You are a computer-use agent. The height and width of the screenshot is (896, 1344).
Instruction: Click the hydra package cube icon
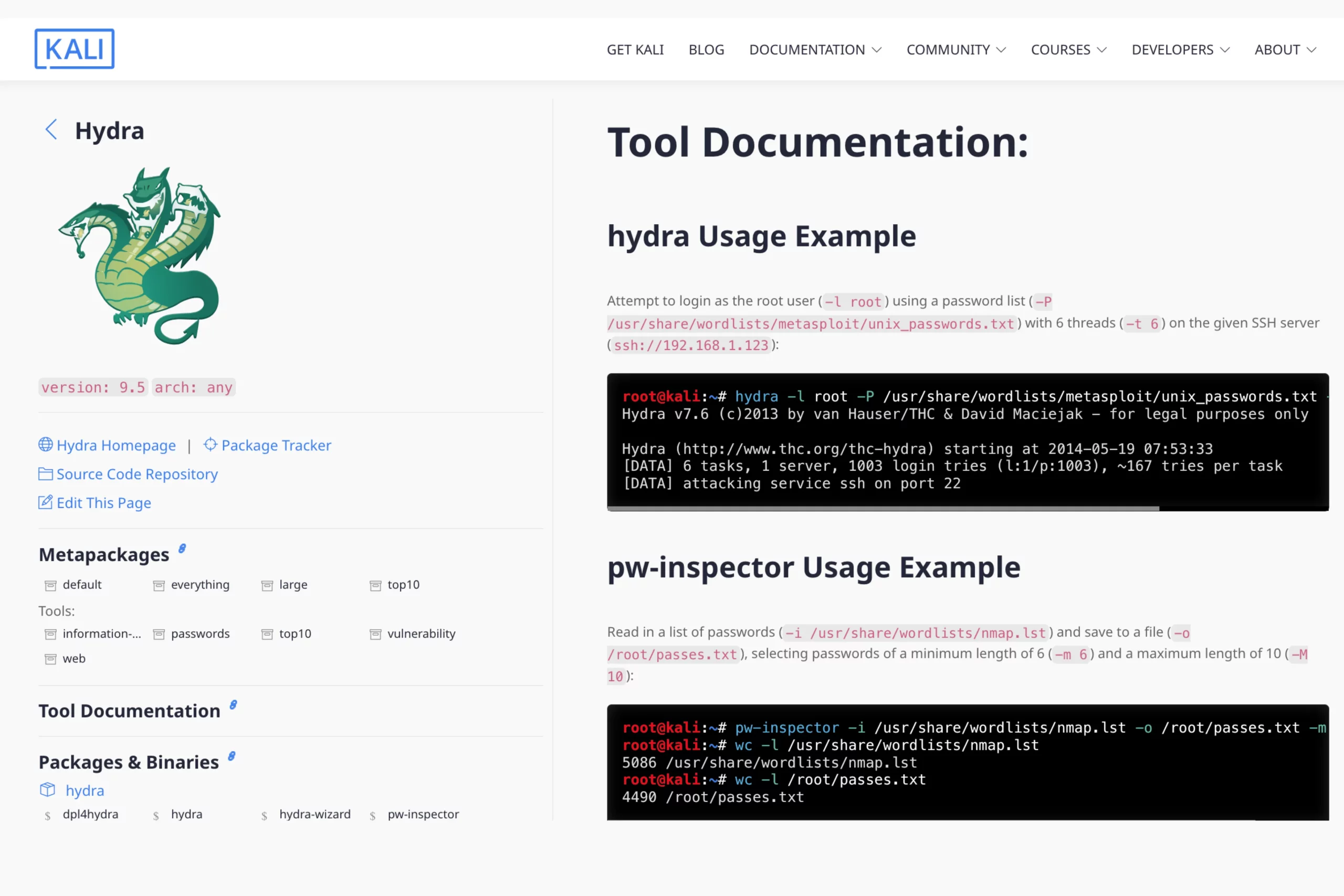[x=47, y=790]
